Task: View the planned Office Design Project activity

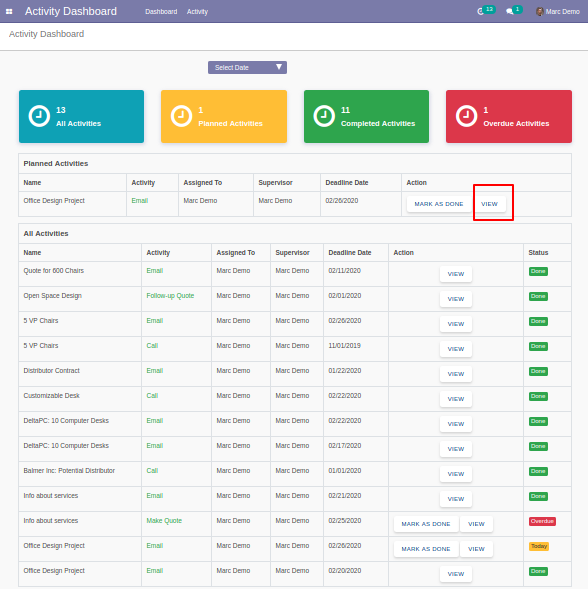Action: coord(489,204)
